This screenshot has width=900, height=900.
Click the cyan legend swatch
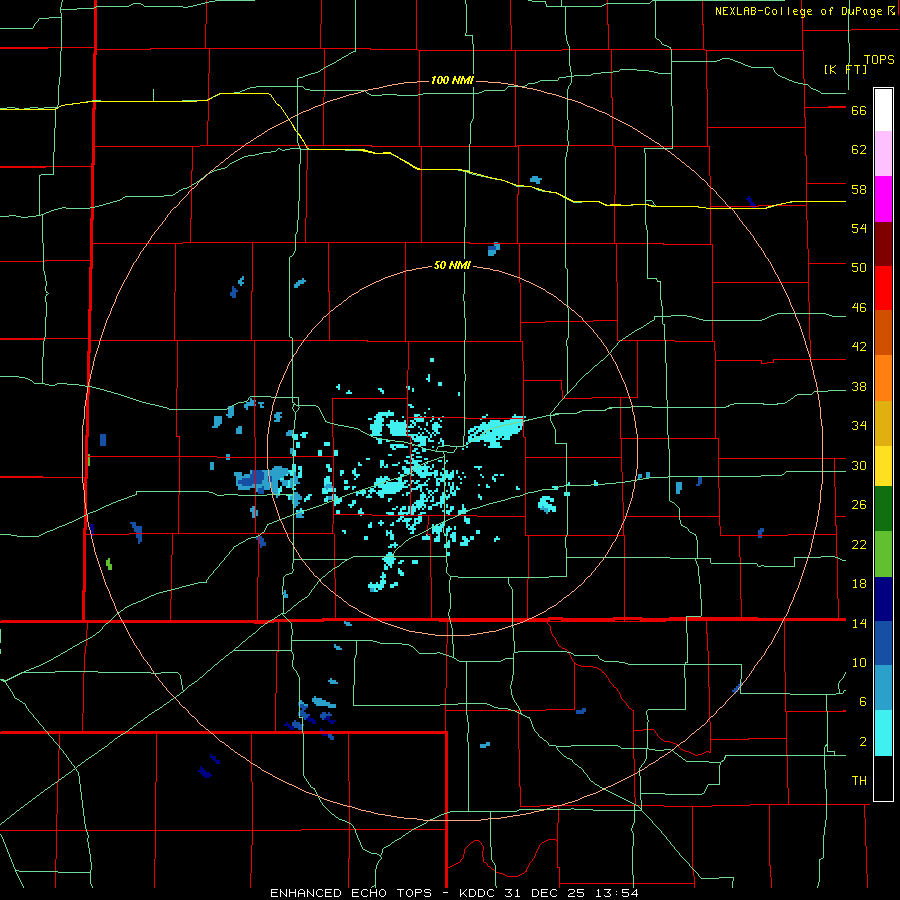point(883,733)
